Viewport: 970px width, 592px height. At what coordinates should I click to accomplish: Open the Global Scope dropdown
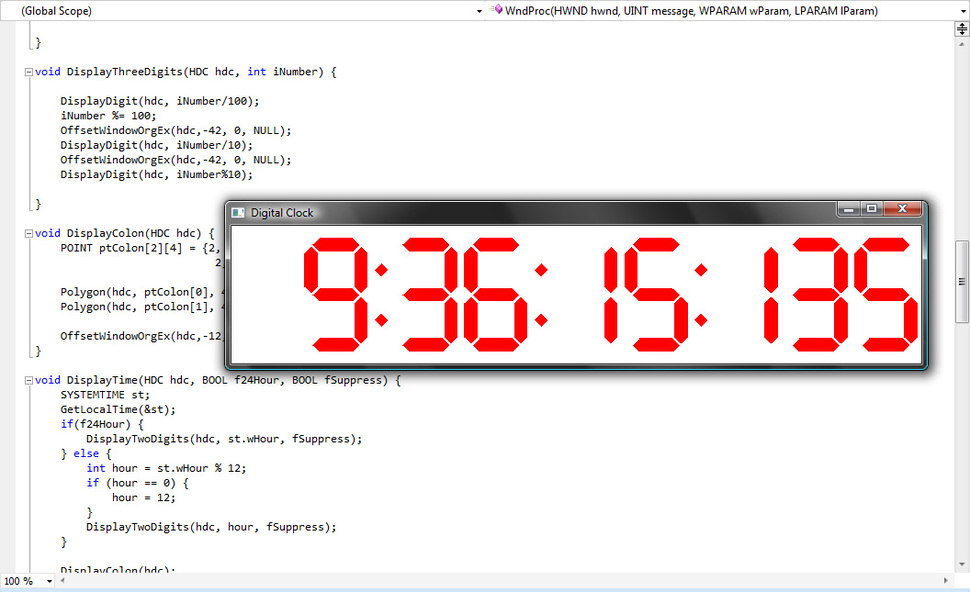[240, 11]
